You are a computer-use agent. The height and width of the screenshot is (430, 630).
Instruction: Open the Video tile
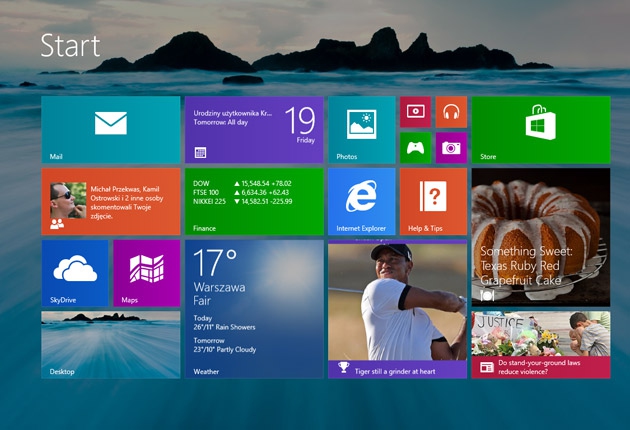(416, 112)
